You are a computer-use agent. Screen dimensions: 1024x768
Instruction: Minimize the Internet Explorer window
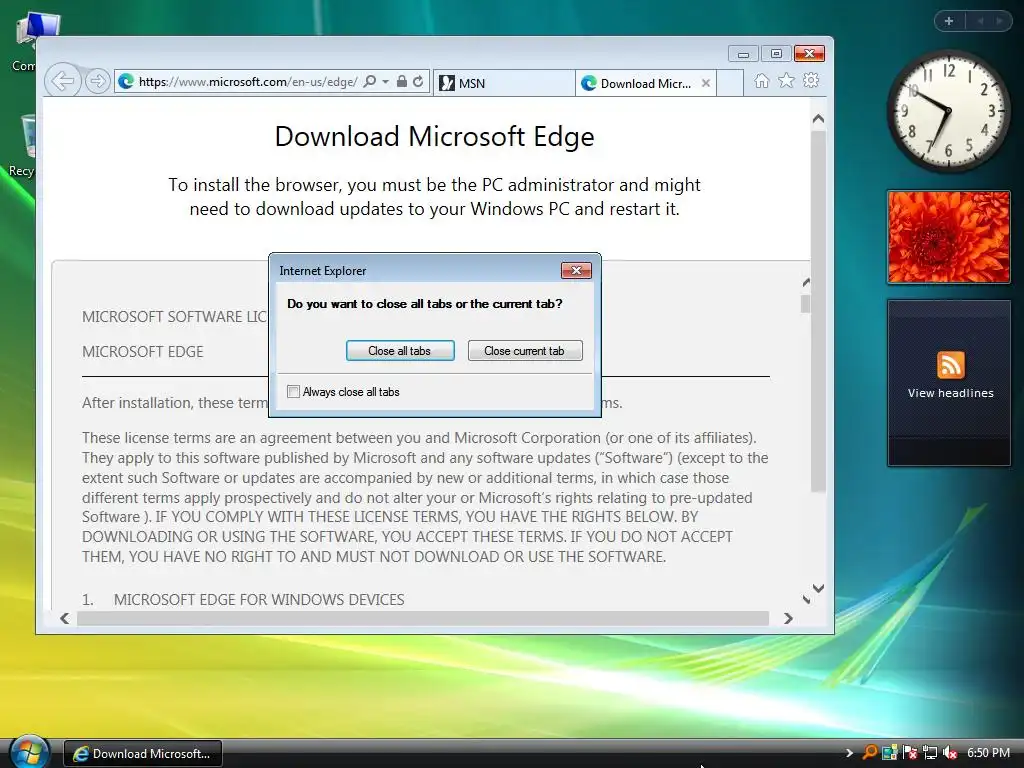point(743,54)
